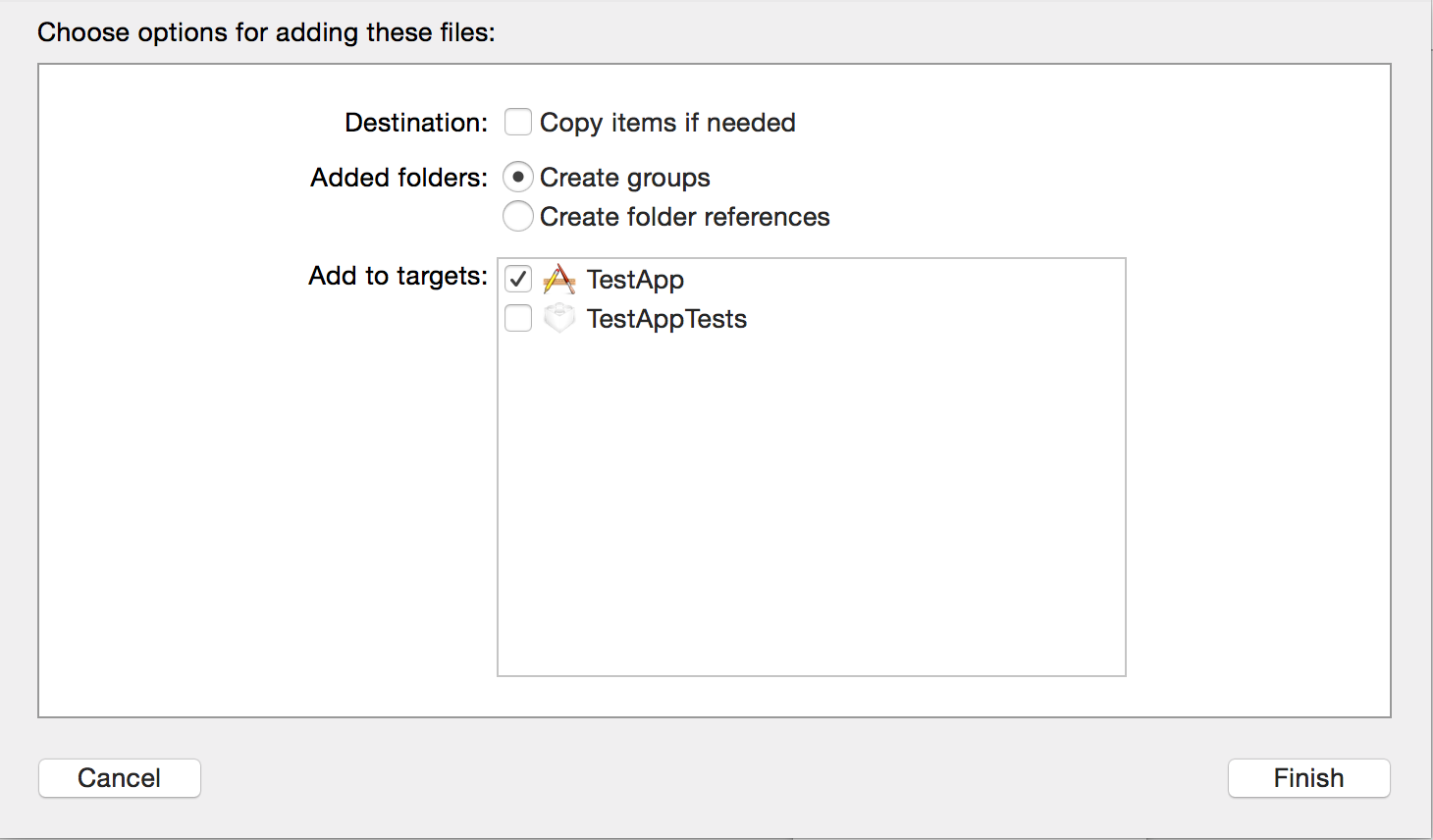Click the TestAppTests test bundle icon
This screenshot has width=1433, height=840.
click(559, 318)
